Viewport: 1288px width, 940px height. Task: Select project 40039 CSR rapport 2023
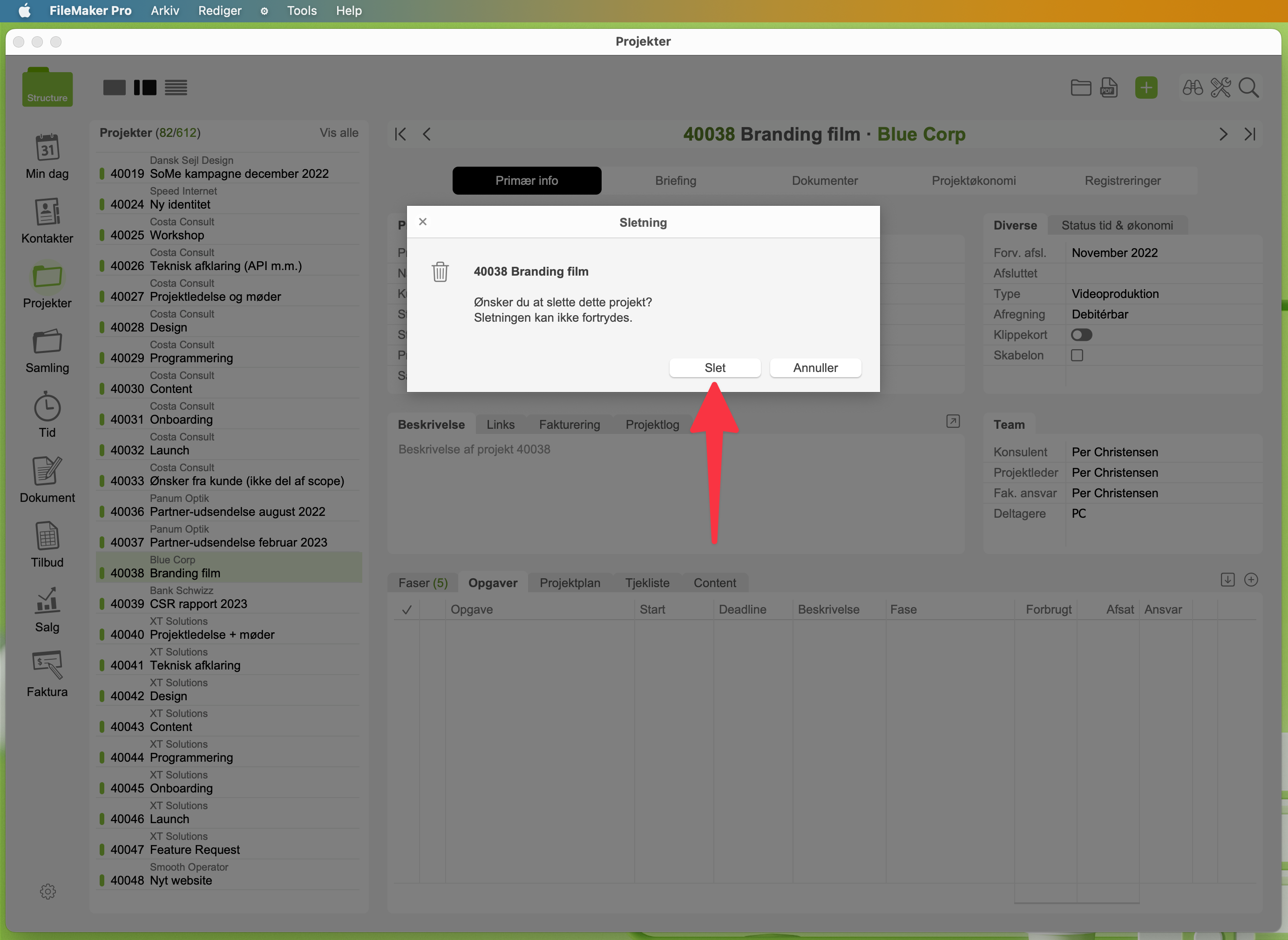199,604
